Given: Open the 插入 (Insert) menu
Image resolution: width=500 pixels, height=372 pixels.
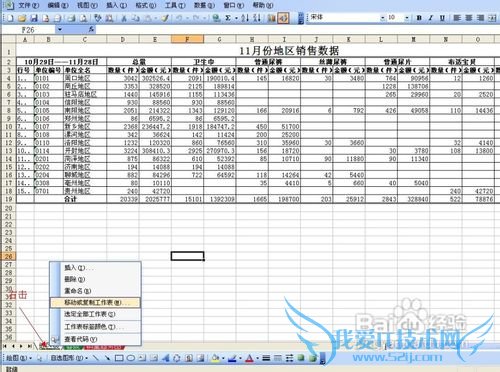Looking at the screenshot, I should pos(116,5).
